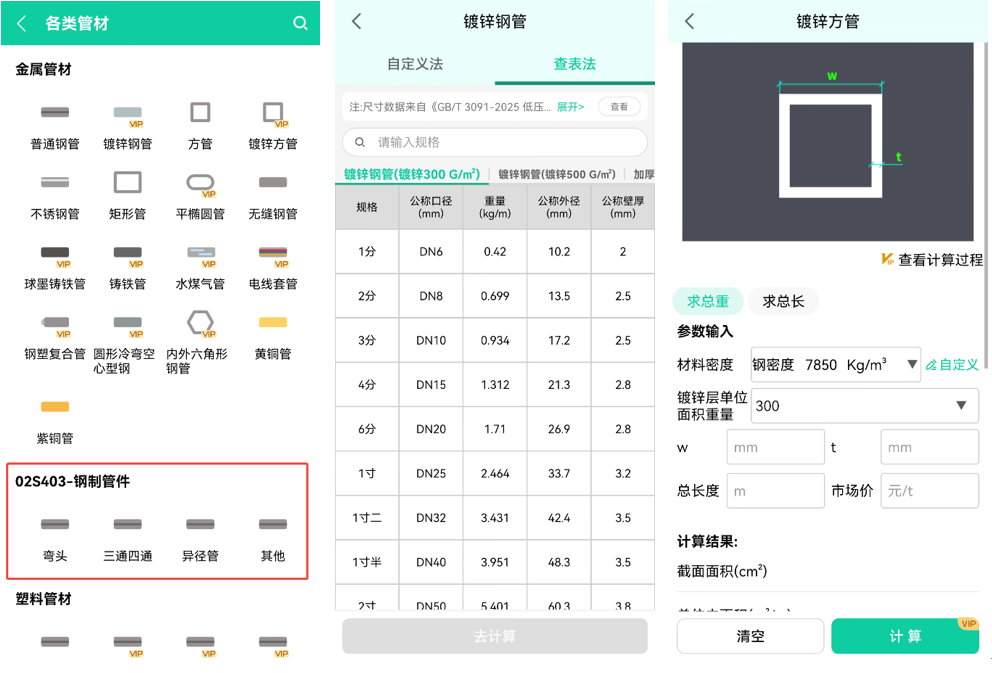The image size is (992, 673).
Task: Select the 方管 square tube icon
Action: (x=200, y=113)
